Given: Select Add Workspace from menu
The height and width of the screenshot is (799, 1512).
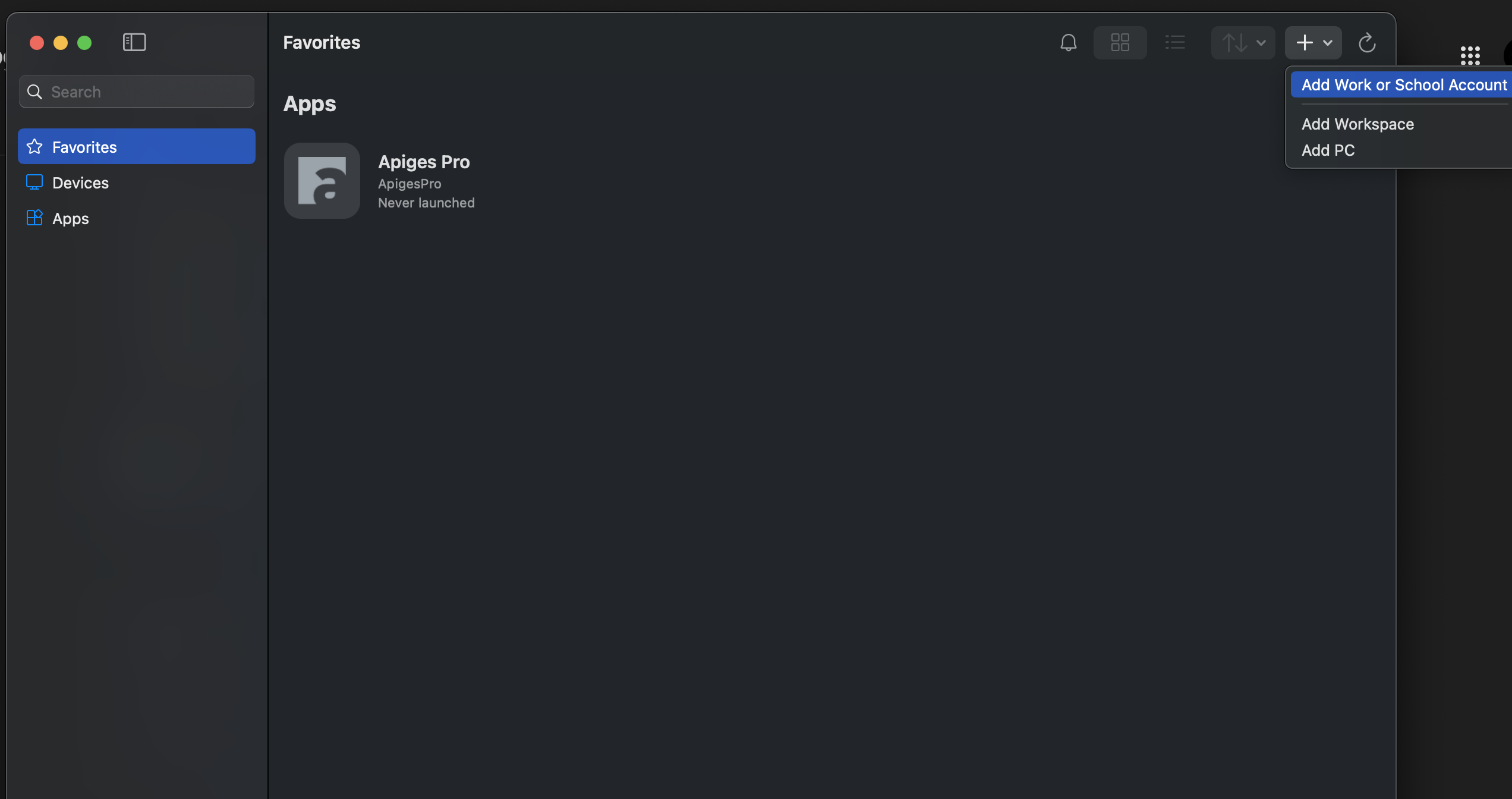Looking at the screenshot, I should click(1357, 124).
